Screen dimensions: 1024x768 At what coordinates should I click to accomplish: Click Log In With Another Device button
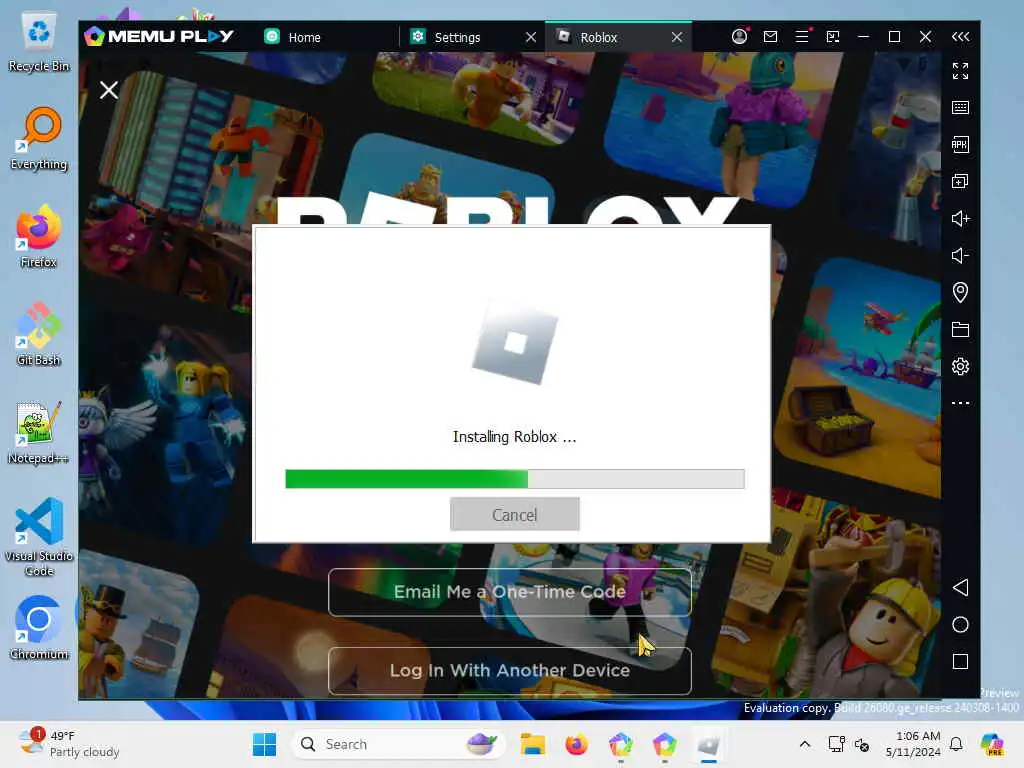click(x=509, y=671)
